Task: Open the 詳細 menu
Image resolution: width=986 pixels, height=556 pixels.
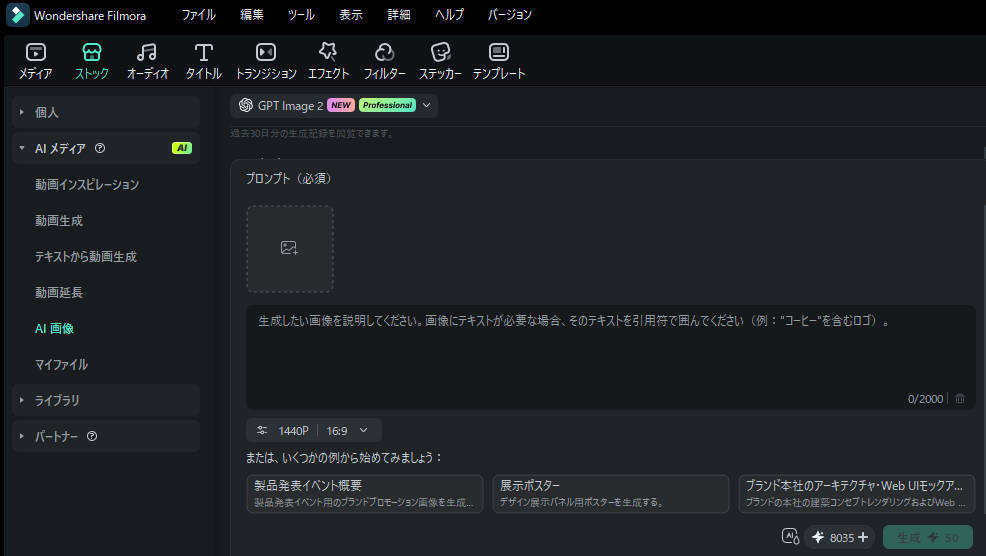Action: point(399,14)
